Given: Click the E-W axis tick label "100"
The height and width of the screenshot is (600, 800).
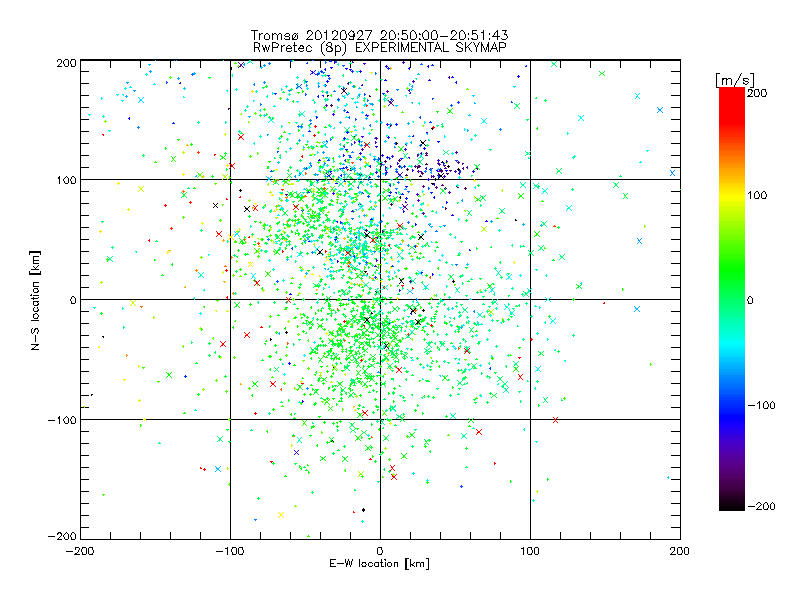Looking at the screenshot, I should 530,551.
